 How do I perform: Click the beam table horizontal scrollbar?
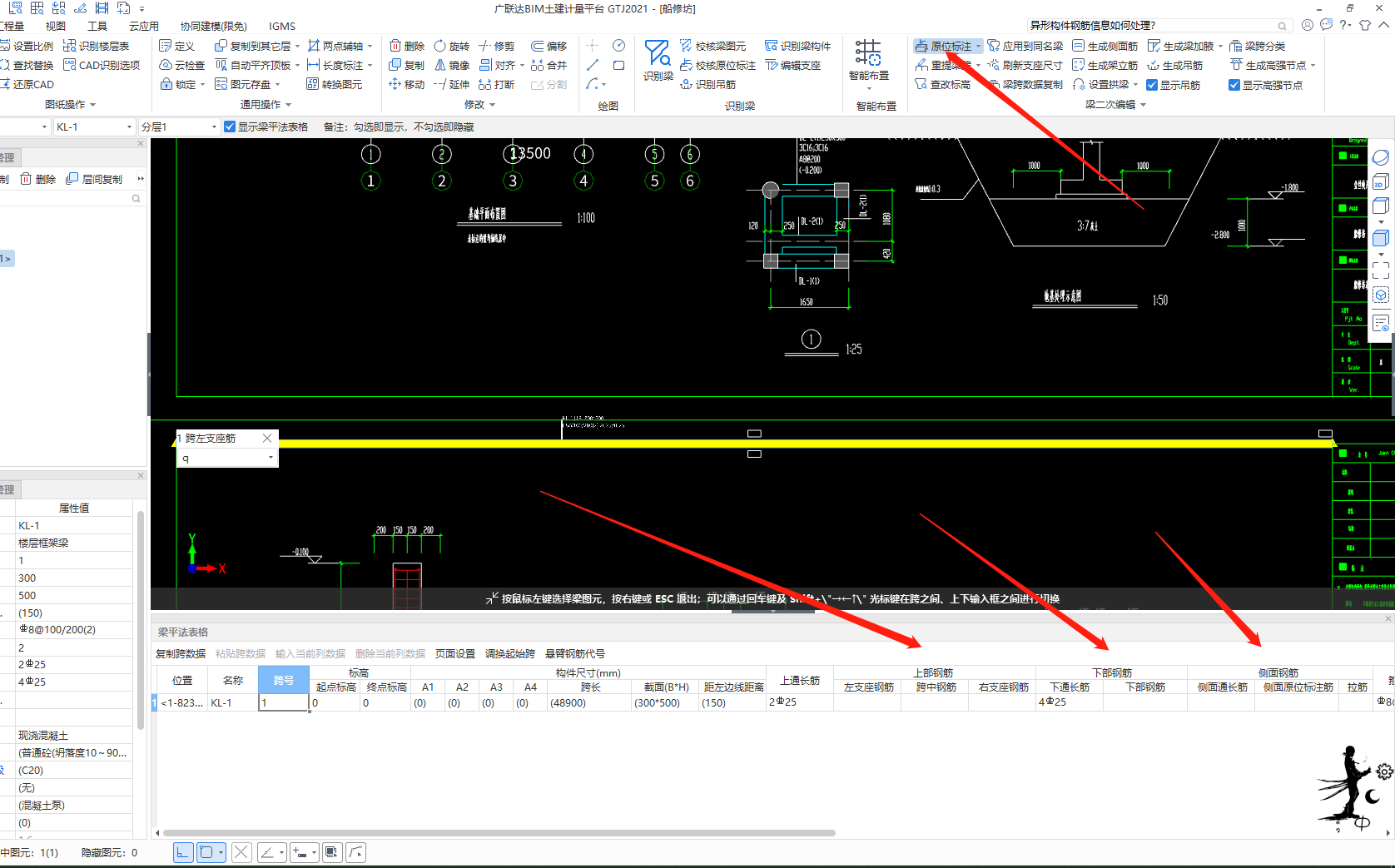click(x=499, y=832)
